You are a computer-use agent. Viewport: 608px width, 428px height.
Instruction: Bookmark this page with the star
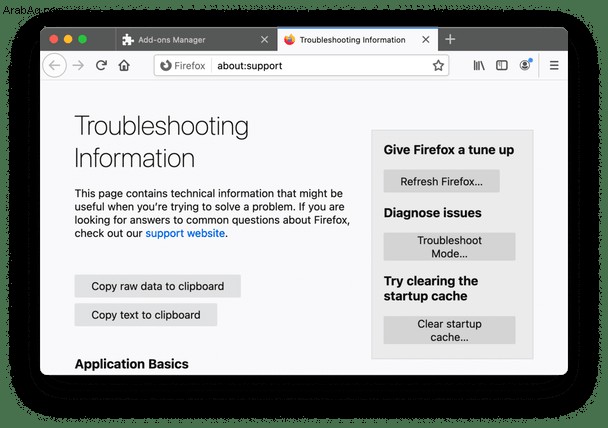[438, 66]
